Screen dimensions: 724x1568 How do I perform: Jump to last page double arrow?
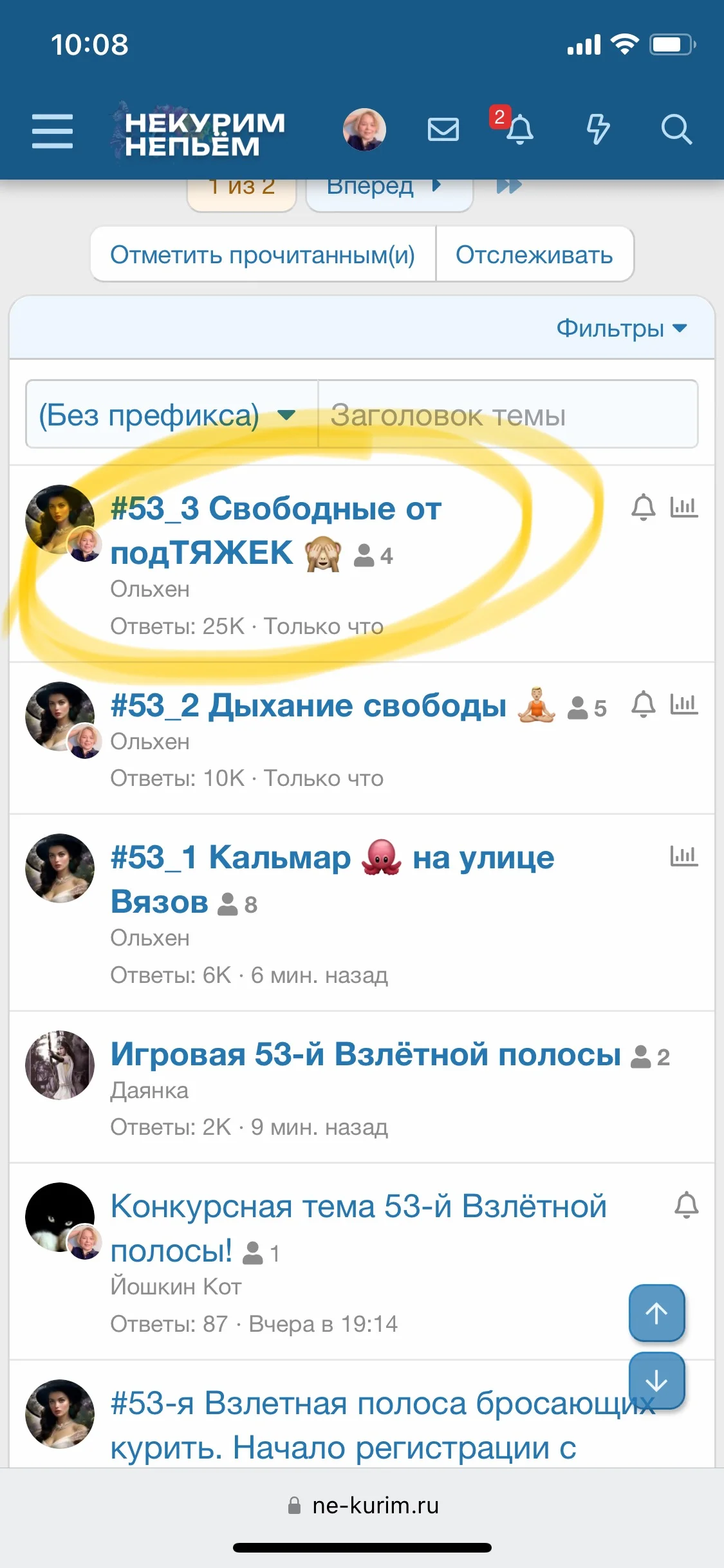tap(508, 186)
